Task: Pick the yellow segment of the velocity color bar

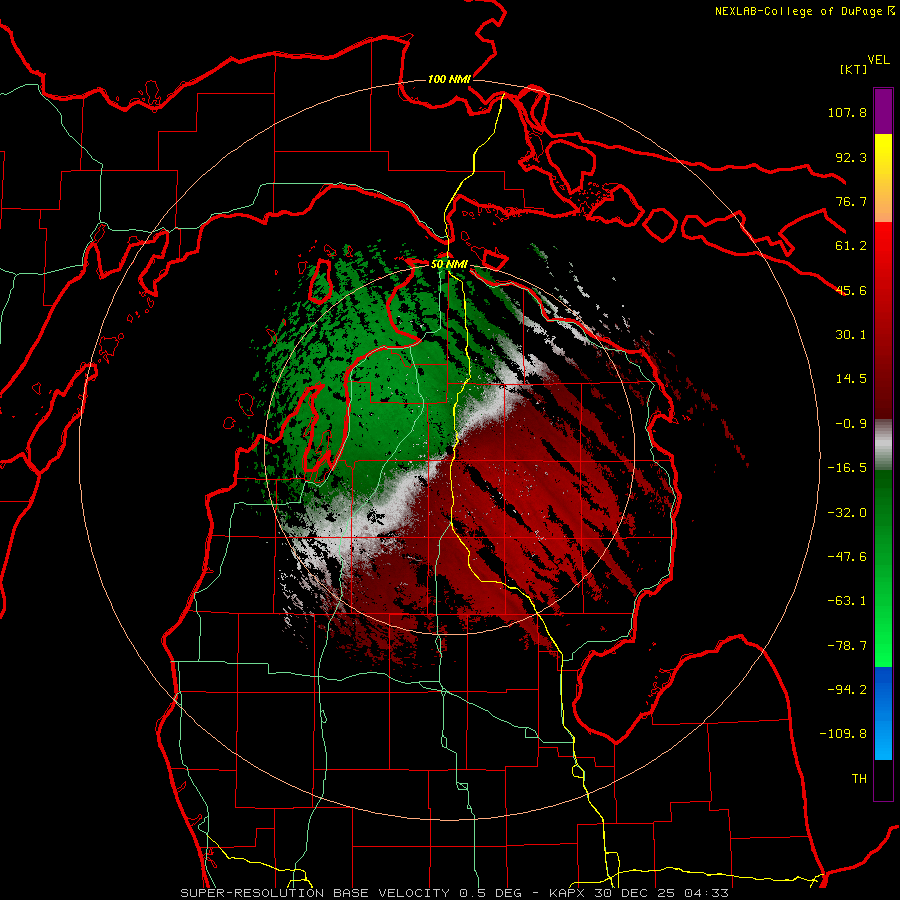Action: click(x=883, y=178)
